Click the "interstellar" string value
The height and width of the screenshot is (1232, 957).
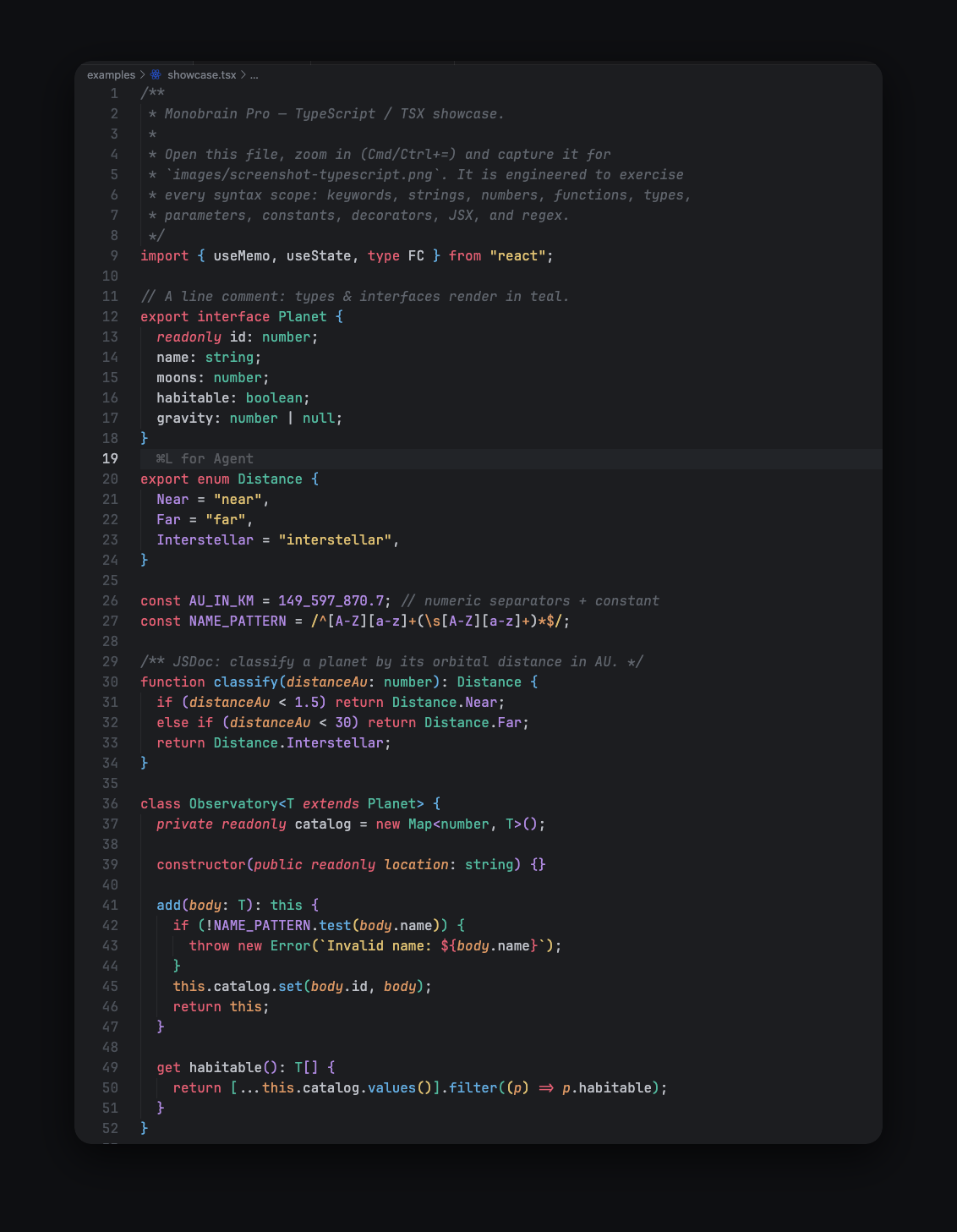335,539
